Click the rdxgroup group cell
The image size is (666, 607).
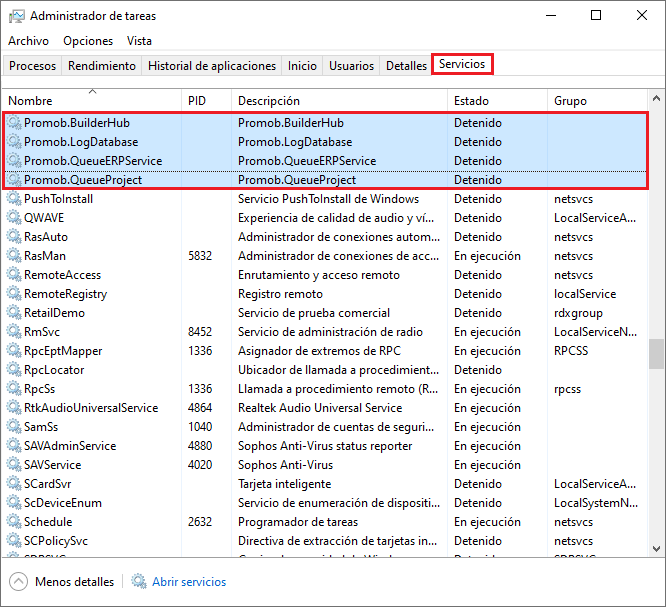pos(578,313)
